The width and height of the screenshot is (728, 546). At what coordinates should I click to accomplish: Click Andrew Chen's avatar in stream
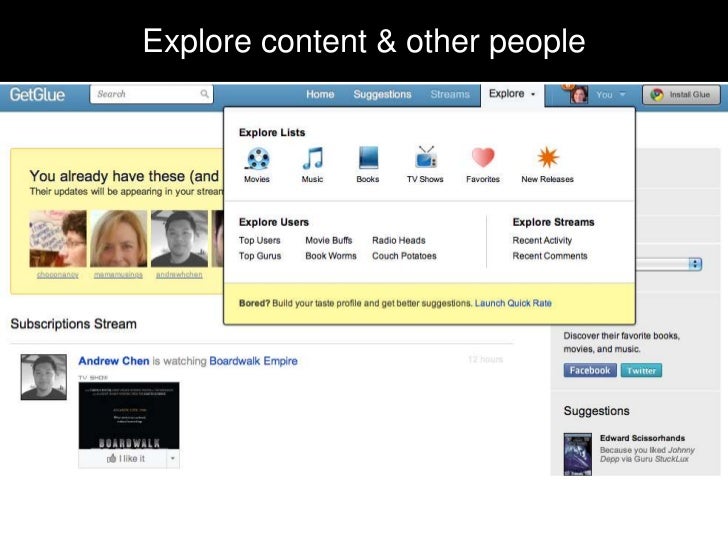click(44, 377)
